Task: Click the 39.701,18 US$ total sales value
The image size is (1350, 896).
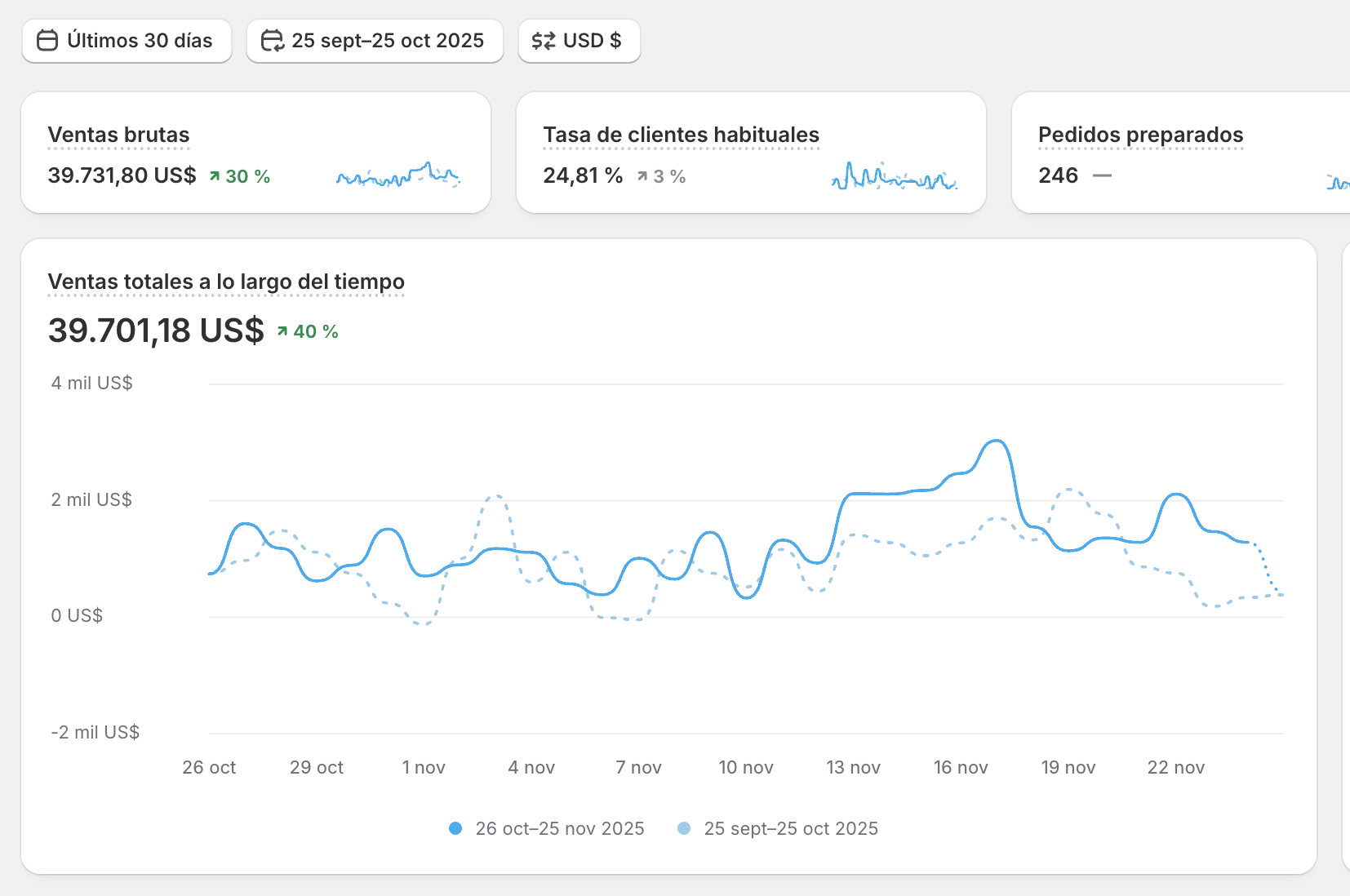Action: tap(156, 330)
